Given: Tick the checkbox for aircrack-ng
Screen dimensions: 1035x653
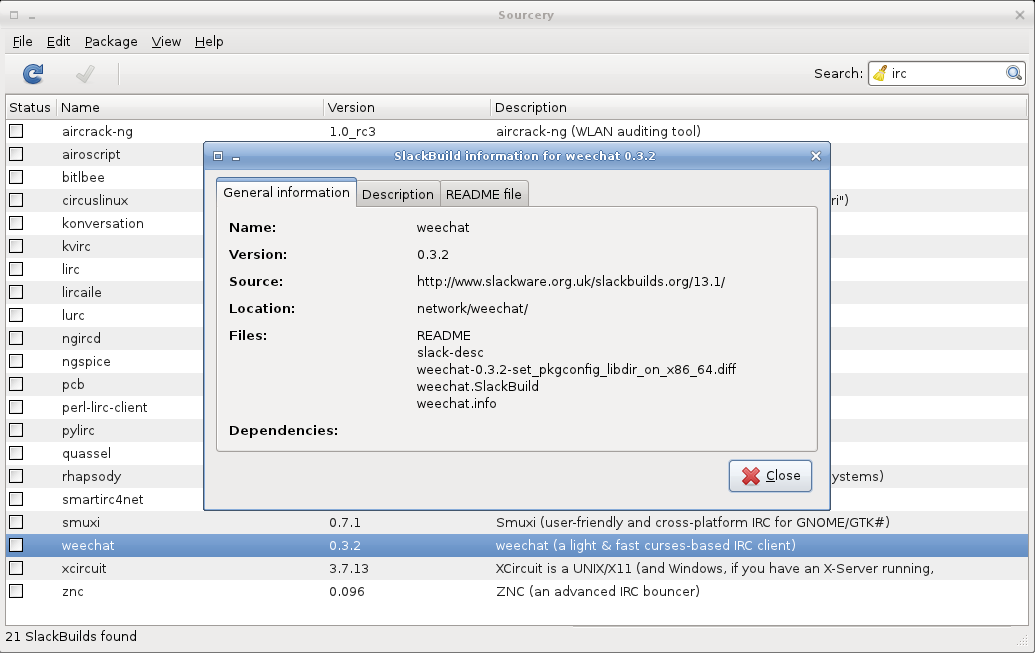Looking at the screenshot, I should pyautogui.click(x=17, y=131).
